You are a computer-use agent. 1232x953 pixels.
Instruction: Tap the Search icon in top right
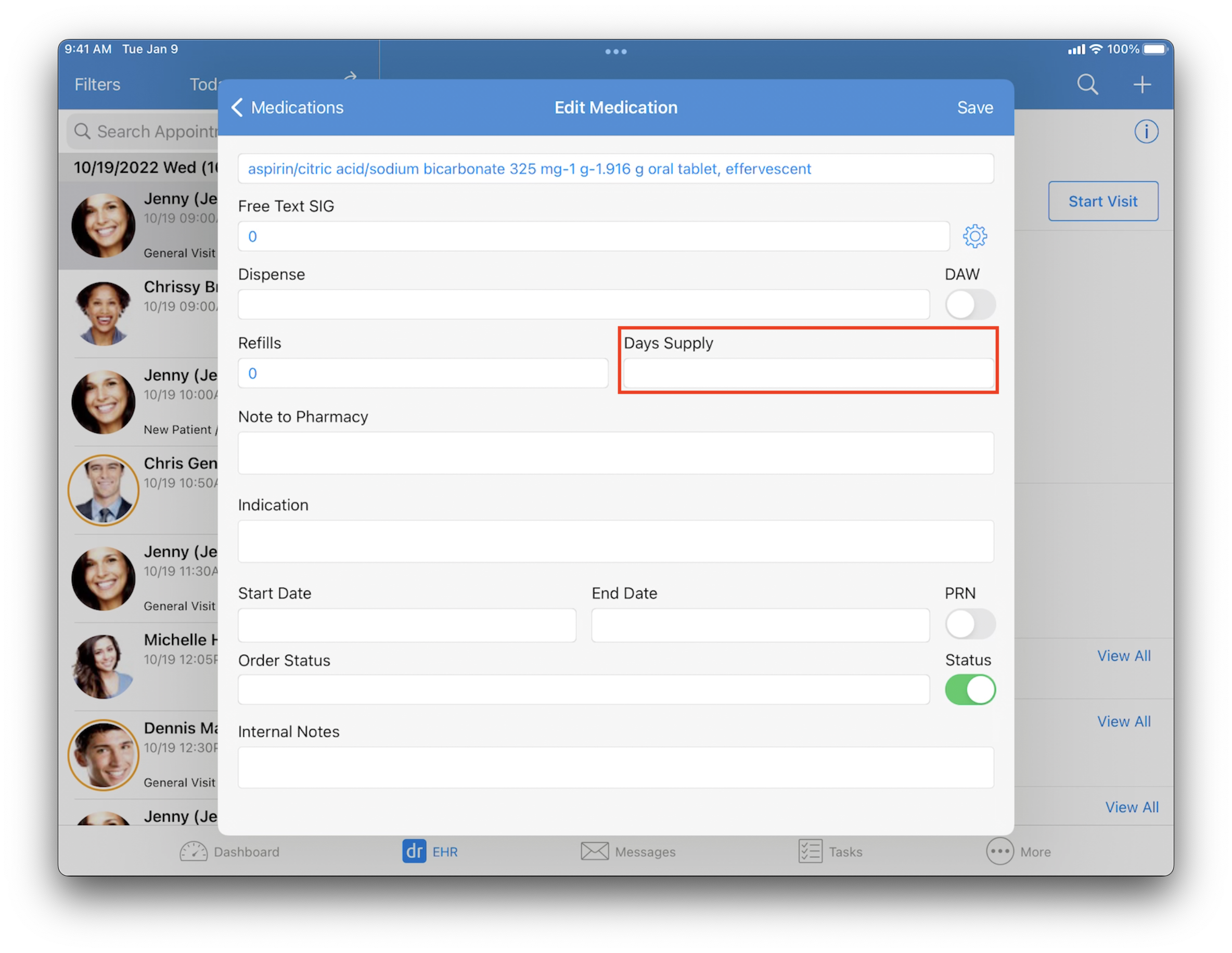[1091, 84]
